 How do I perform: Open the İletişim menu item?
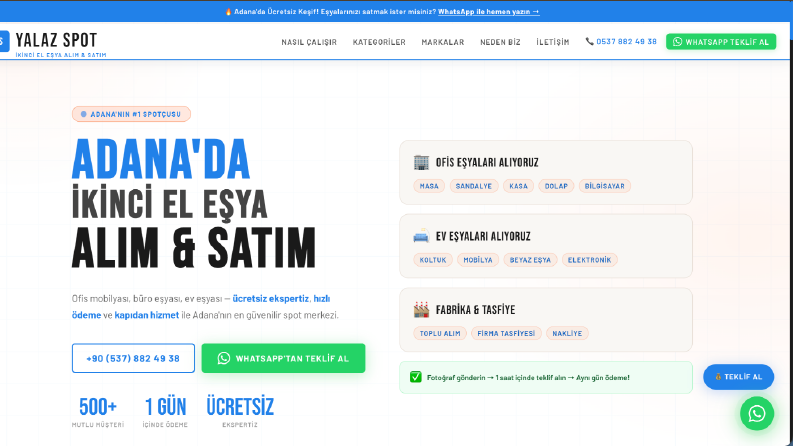tap(553, 42)
